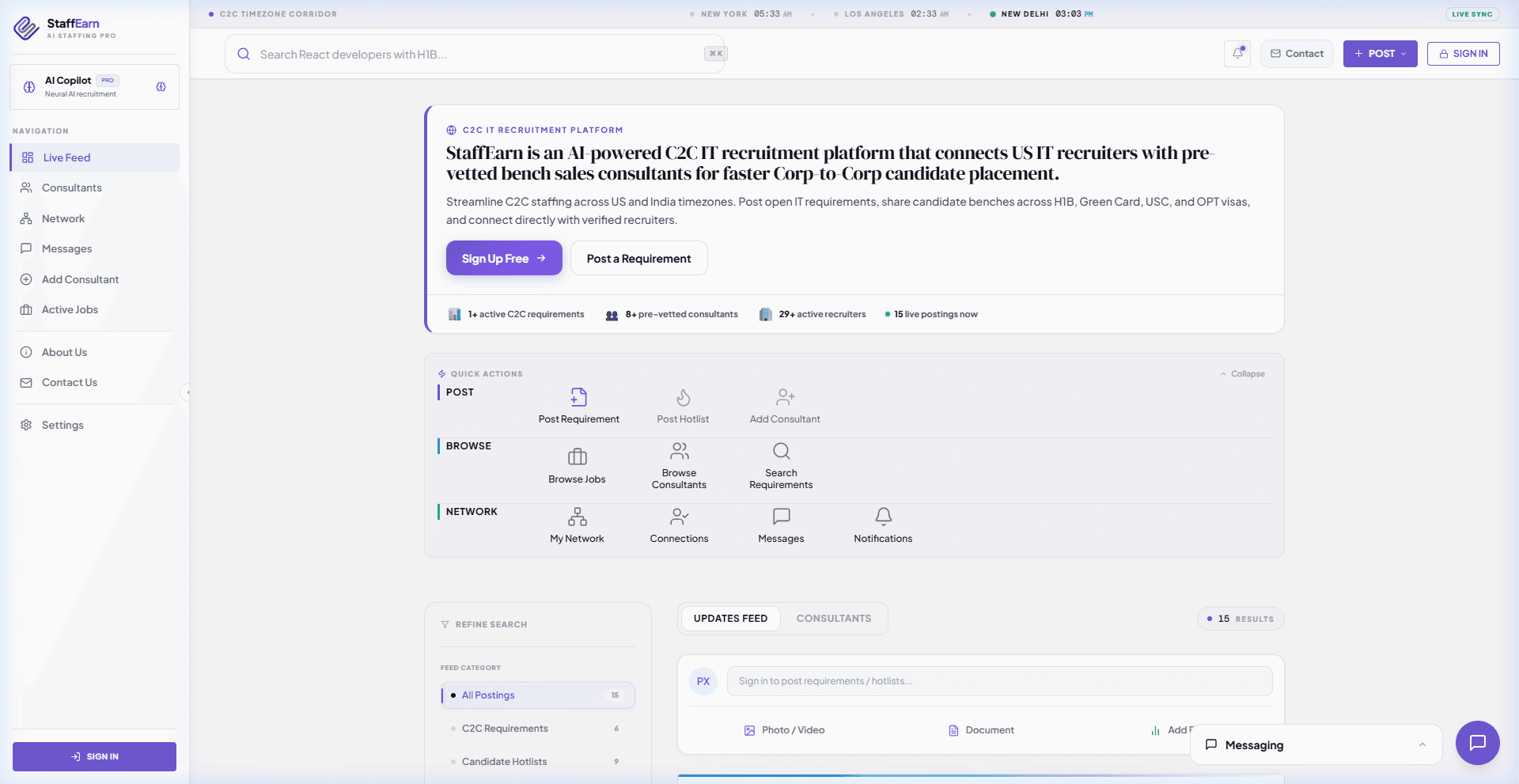Click the Document attachment icon

953,730
